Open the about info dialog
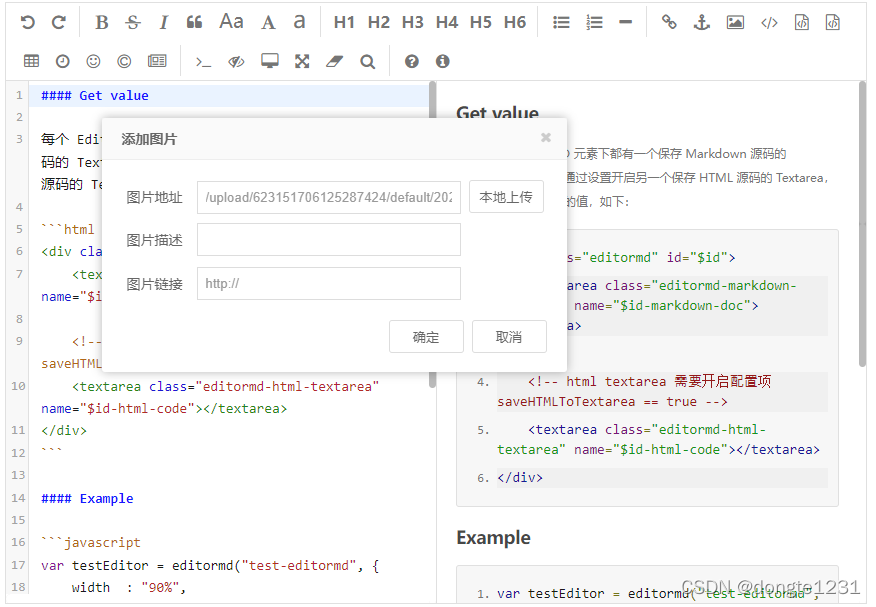The width and height of the screenshot is (876, 607). [x=442, y=61]
